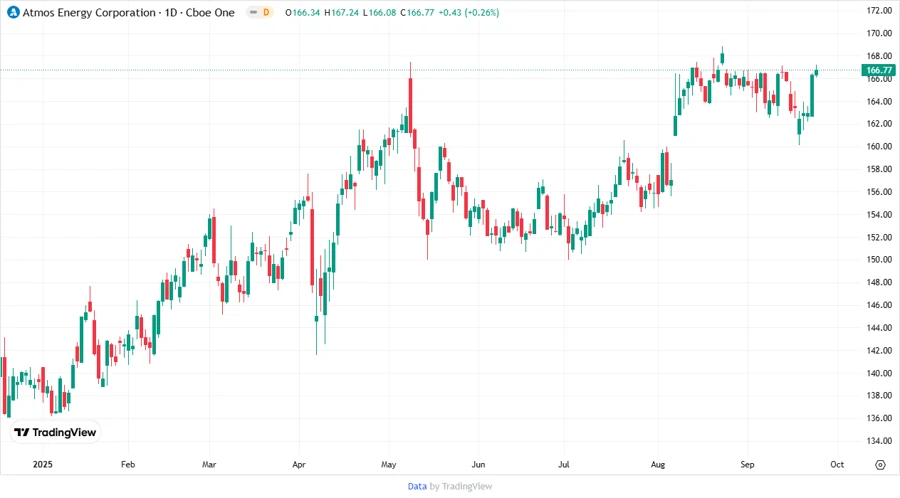The width and height of the screenshot is (900, 498).
Task: Click the 2025 label on time axis
Action: pos(42,464)
